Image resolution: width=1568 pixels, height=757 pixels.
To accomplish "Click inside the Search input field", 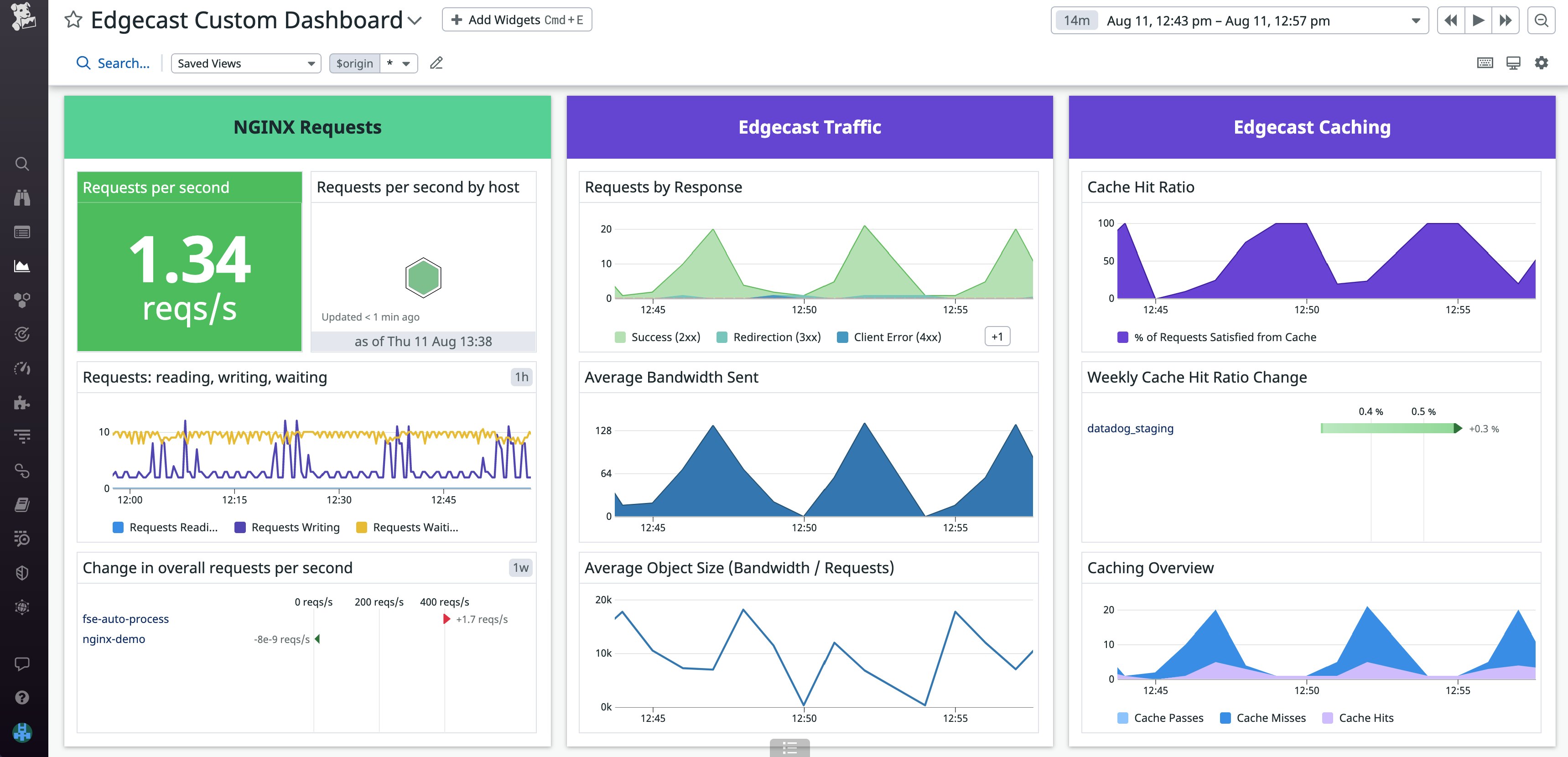I will 122,62.
